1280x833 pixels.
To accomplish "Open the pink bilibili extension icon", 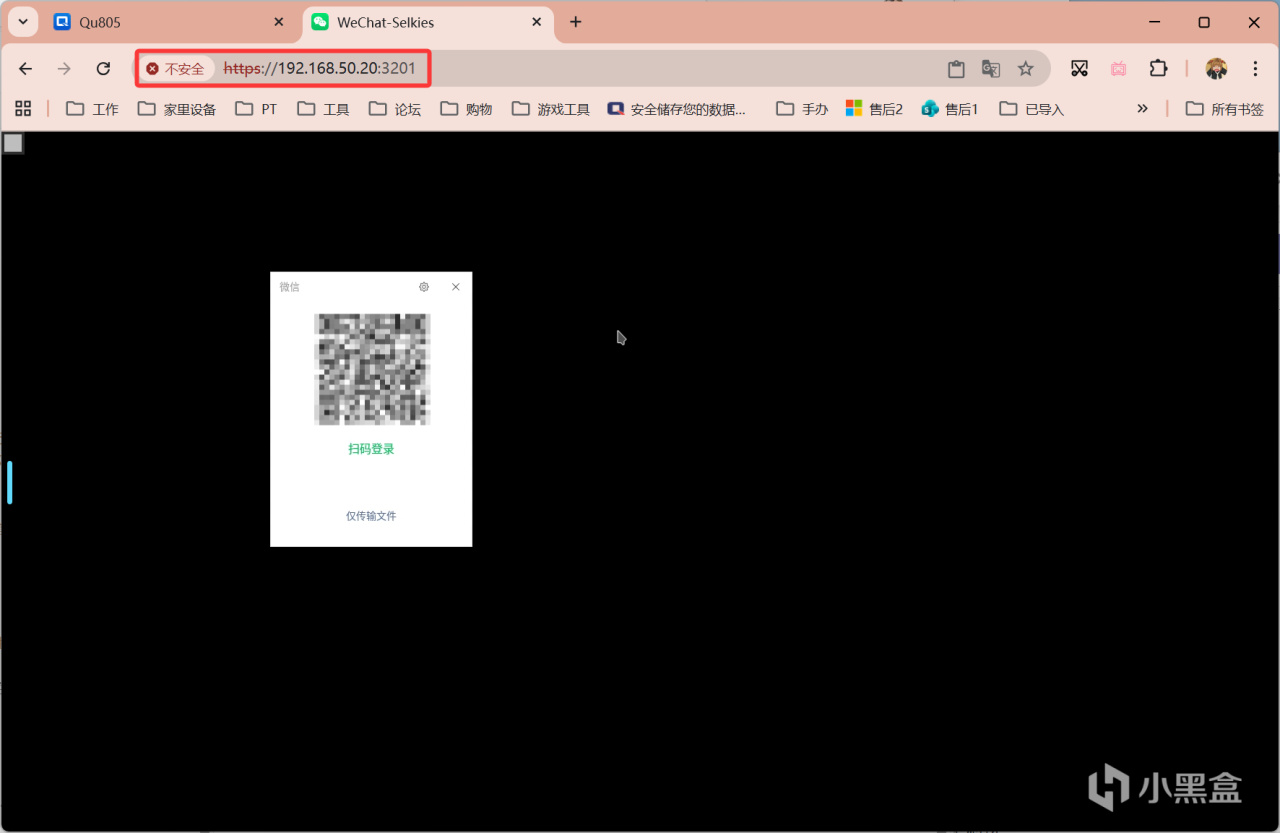I will tap(1118, 69).
